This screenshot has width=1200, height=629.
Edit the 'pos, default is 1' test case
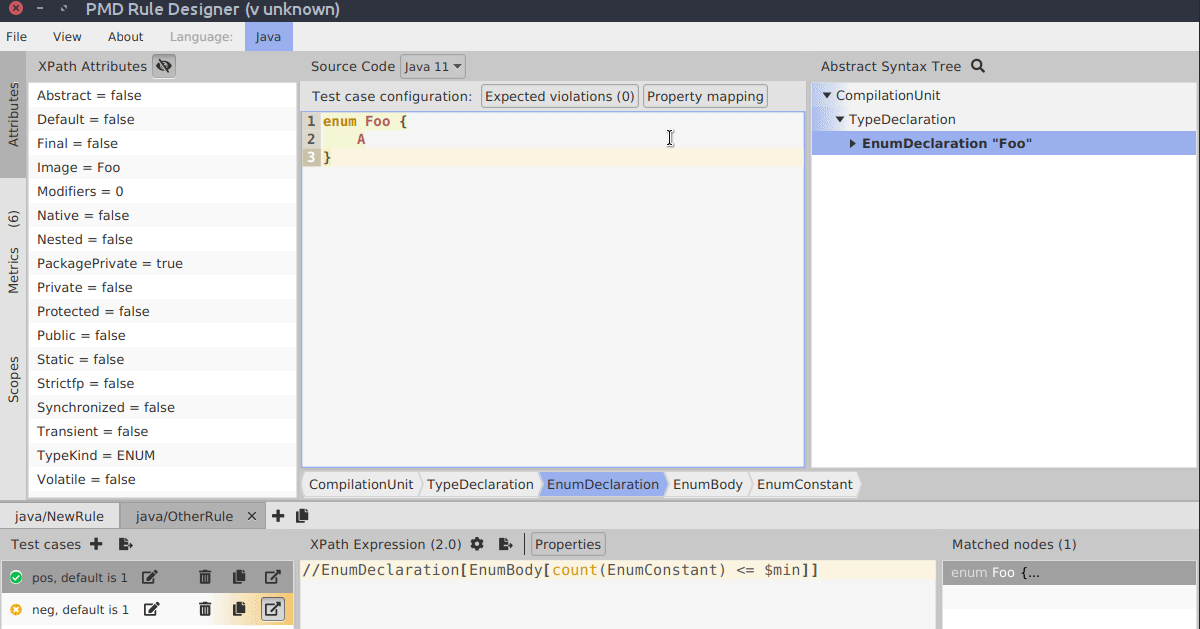point(150,577)
